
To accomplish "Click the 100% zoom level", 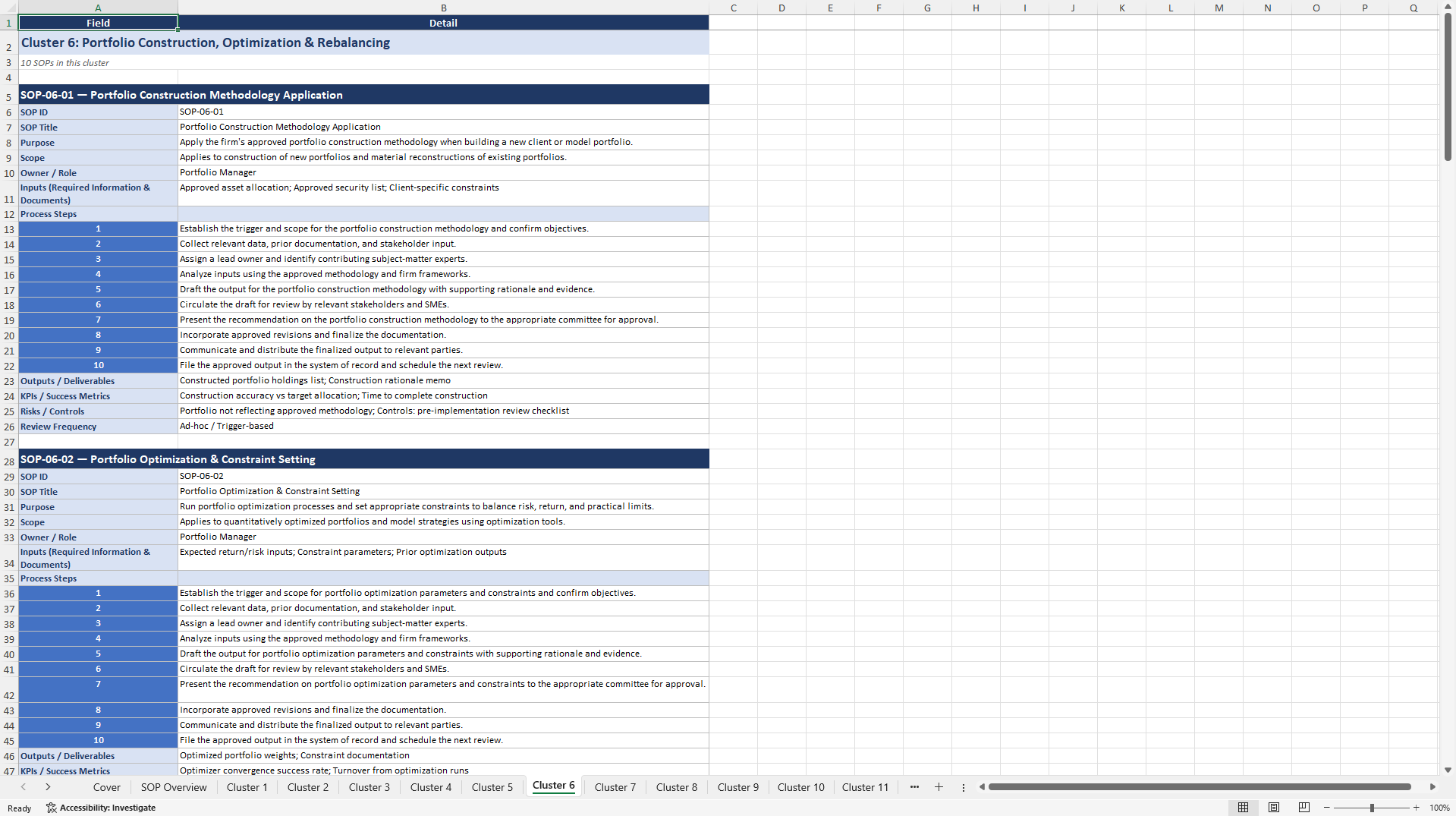I will pos(1439,808).
